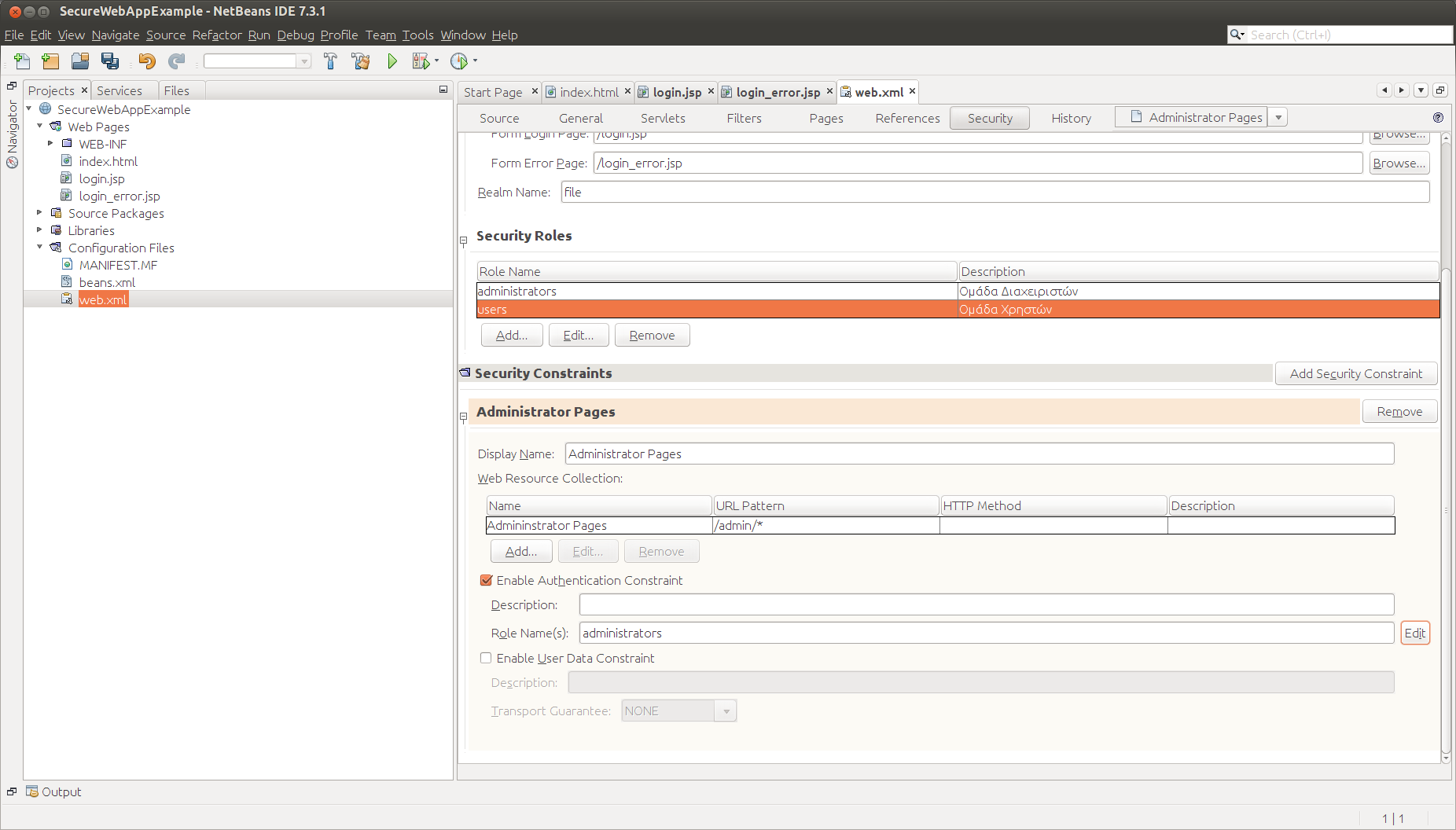Collapse the Administrator Pages constraint section
The height and width of the screenshot is (830, 1456).
pyautogui.click(x=463, y=417)
